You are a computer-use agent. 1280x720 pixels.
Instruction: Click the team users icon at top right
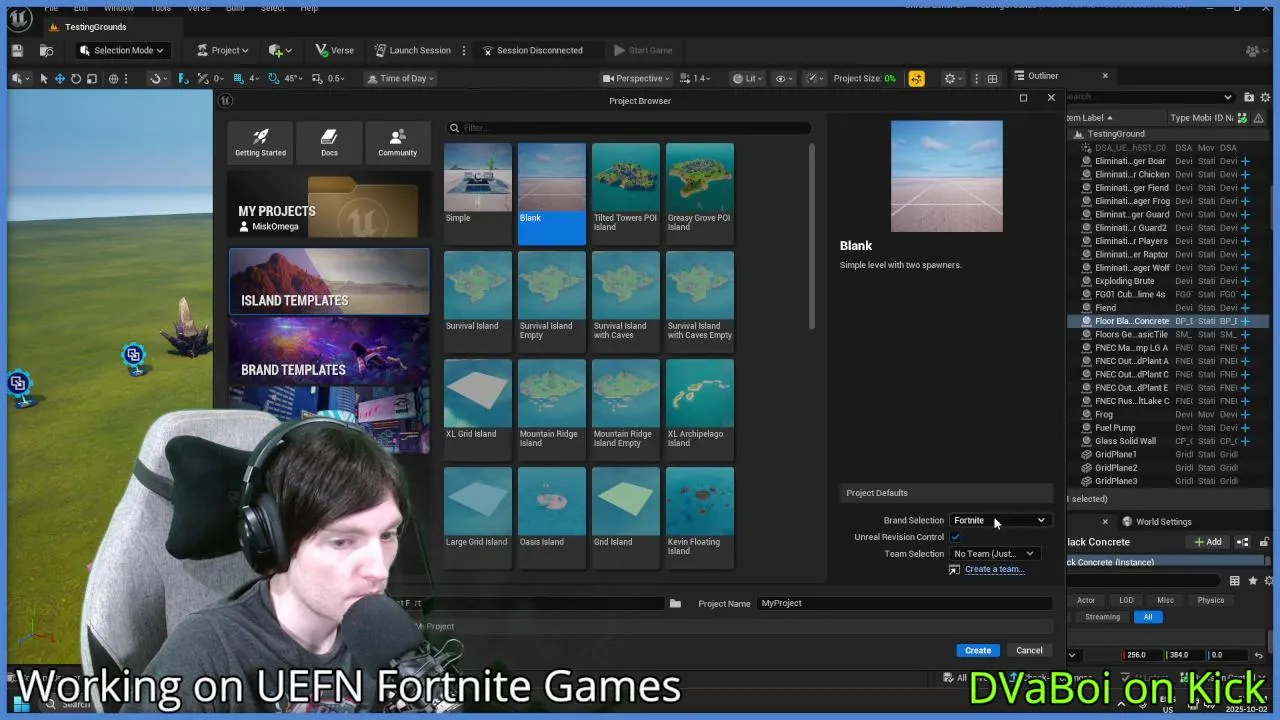[1254, 50]
